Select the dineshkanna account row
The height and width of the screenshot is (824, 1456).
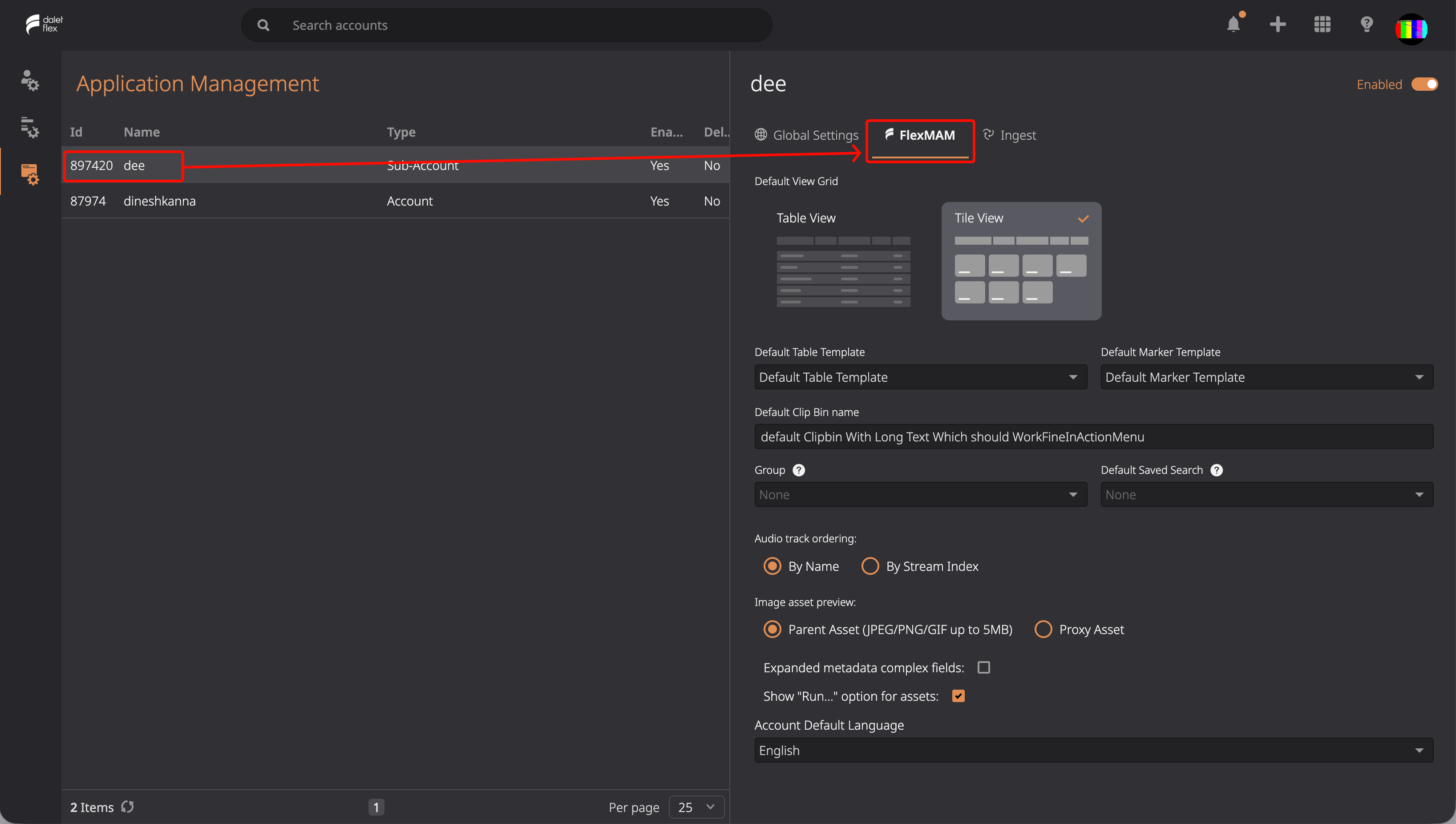tap(395, 201)
